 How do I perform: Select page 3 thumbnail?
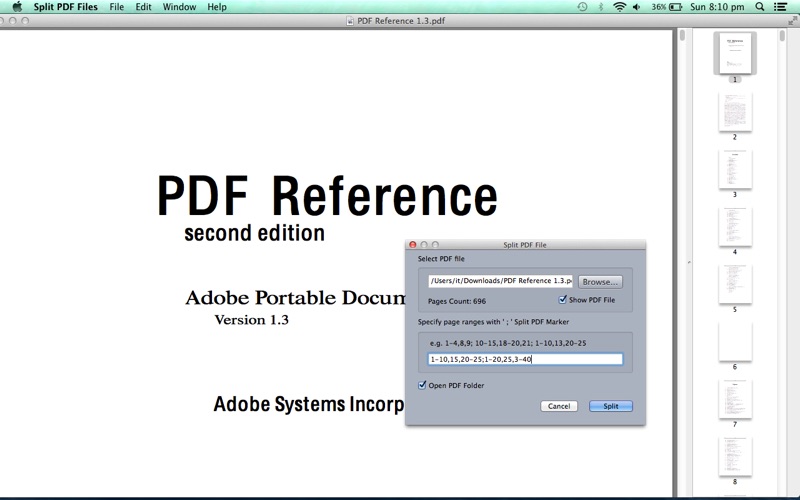(735, 169)
